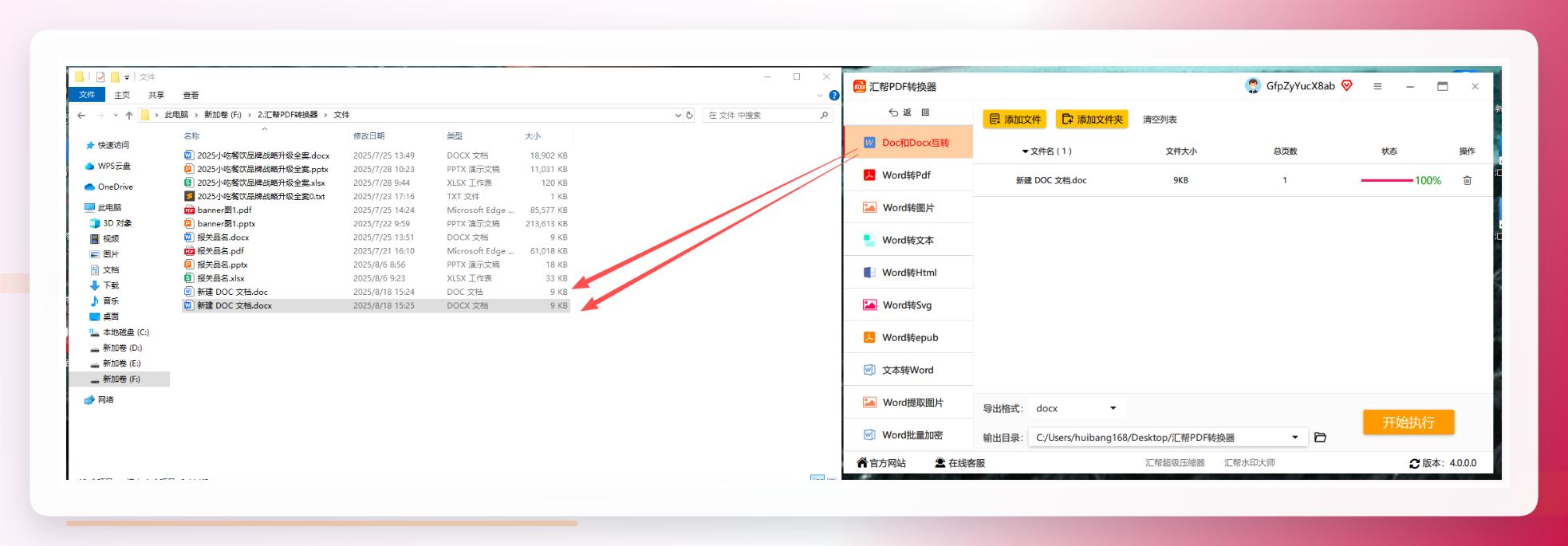Select Doc和Docx互转 conversion mode

click(x=908, y=143)
